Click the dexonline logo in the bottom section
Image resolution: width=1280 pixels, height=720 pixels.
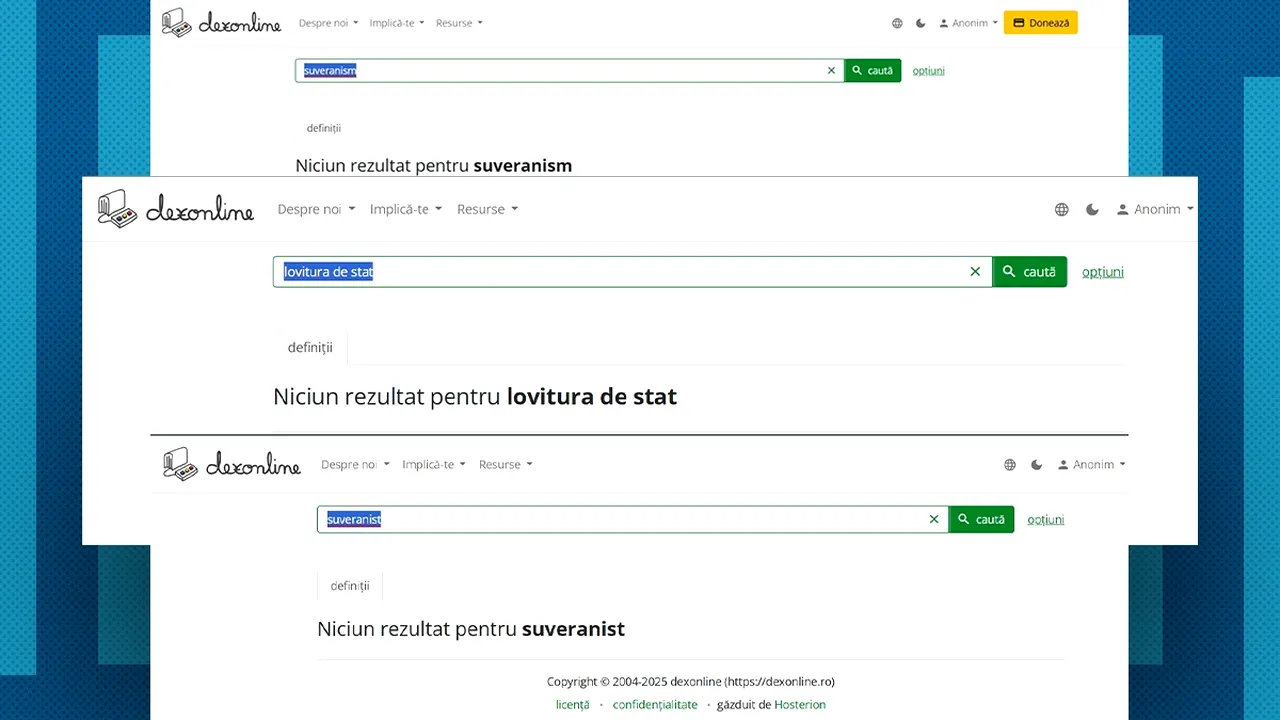(x=231, y=464)
